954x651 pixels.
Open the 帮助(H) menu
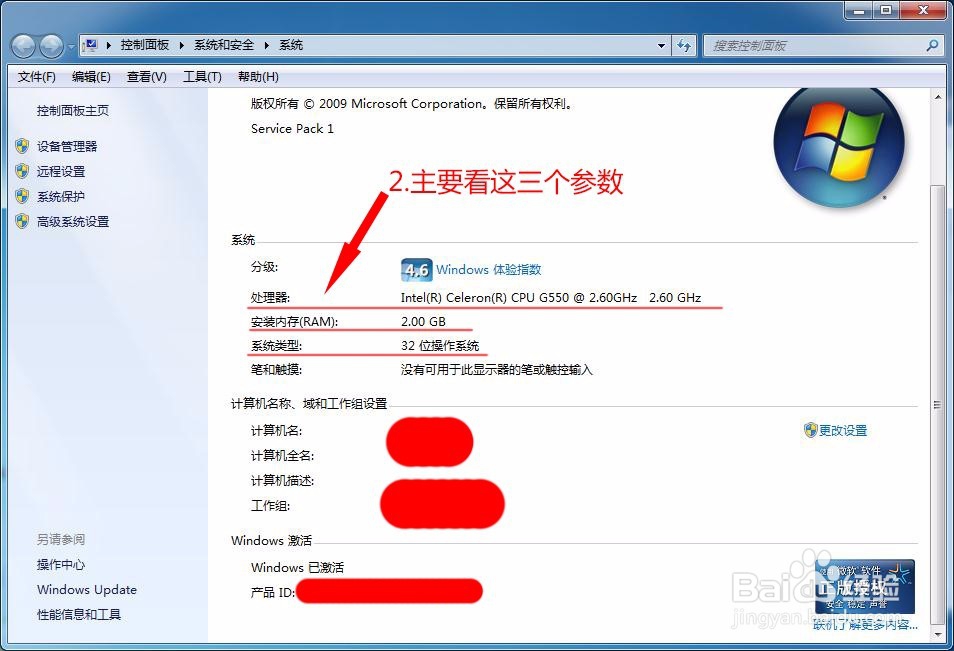[259, 77]
